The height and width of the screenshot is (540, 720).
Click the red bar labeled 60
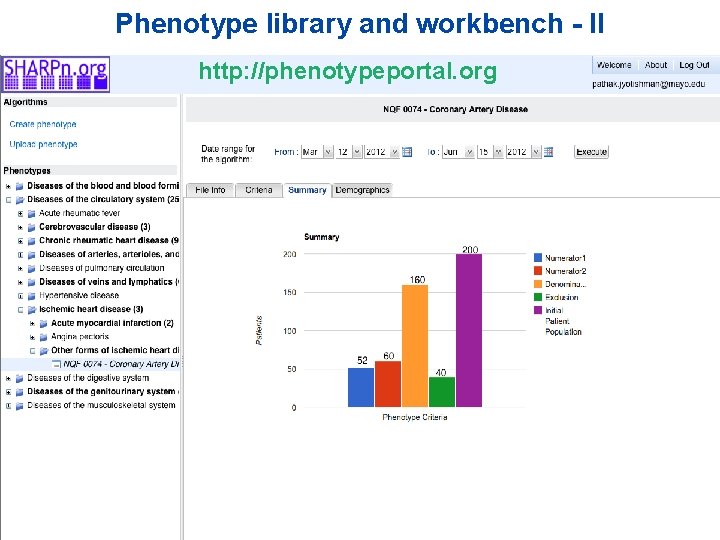388,384
